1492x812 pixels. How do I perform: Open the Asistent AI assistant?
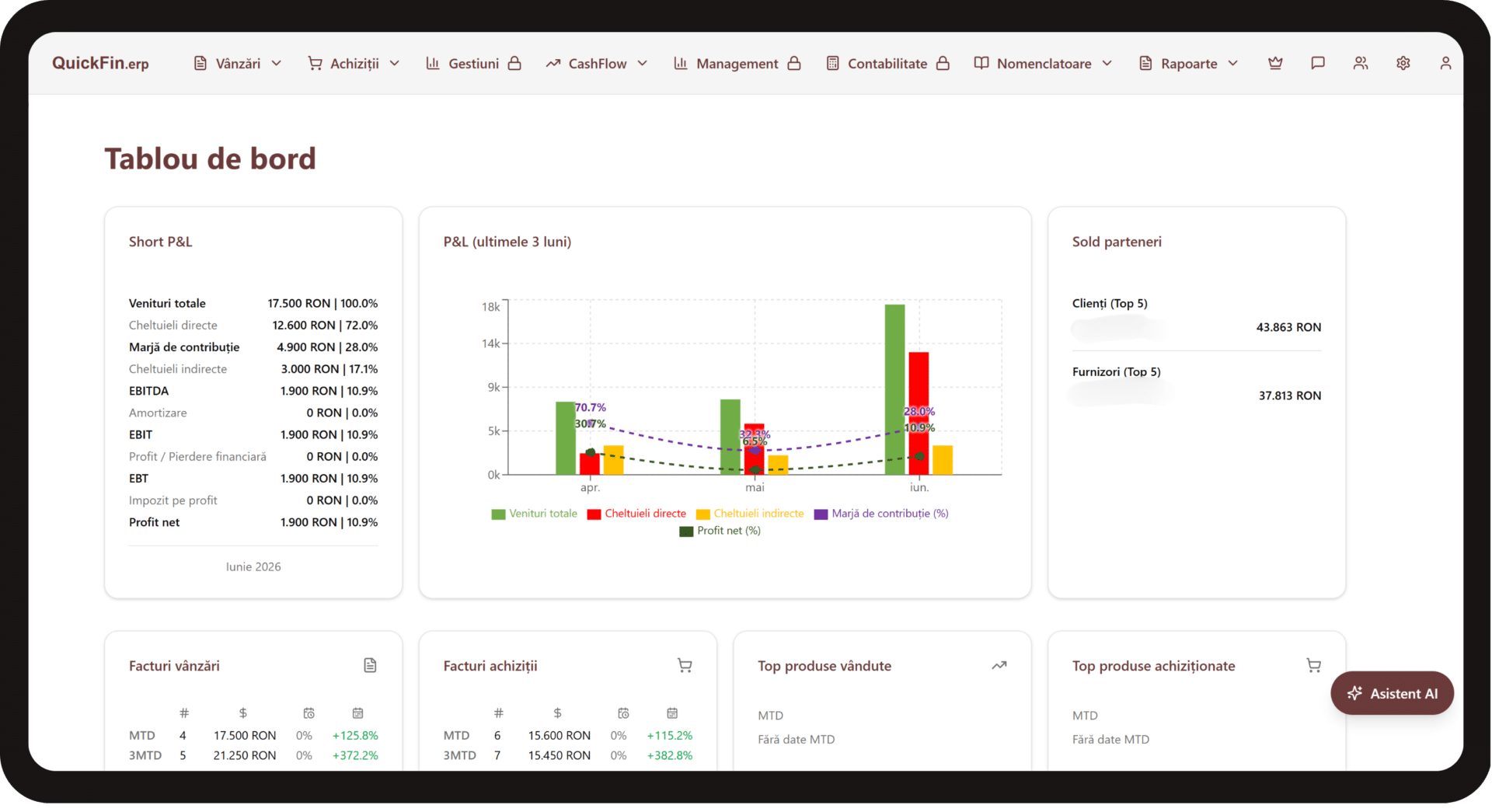click(1393, 693)
